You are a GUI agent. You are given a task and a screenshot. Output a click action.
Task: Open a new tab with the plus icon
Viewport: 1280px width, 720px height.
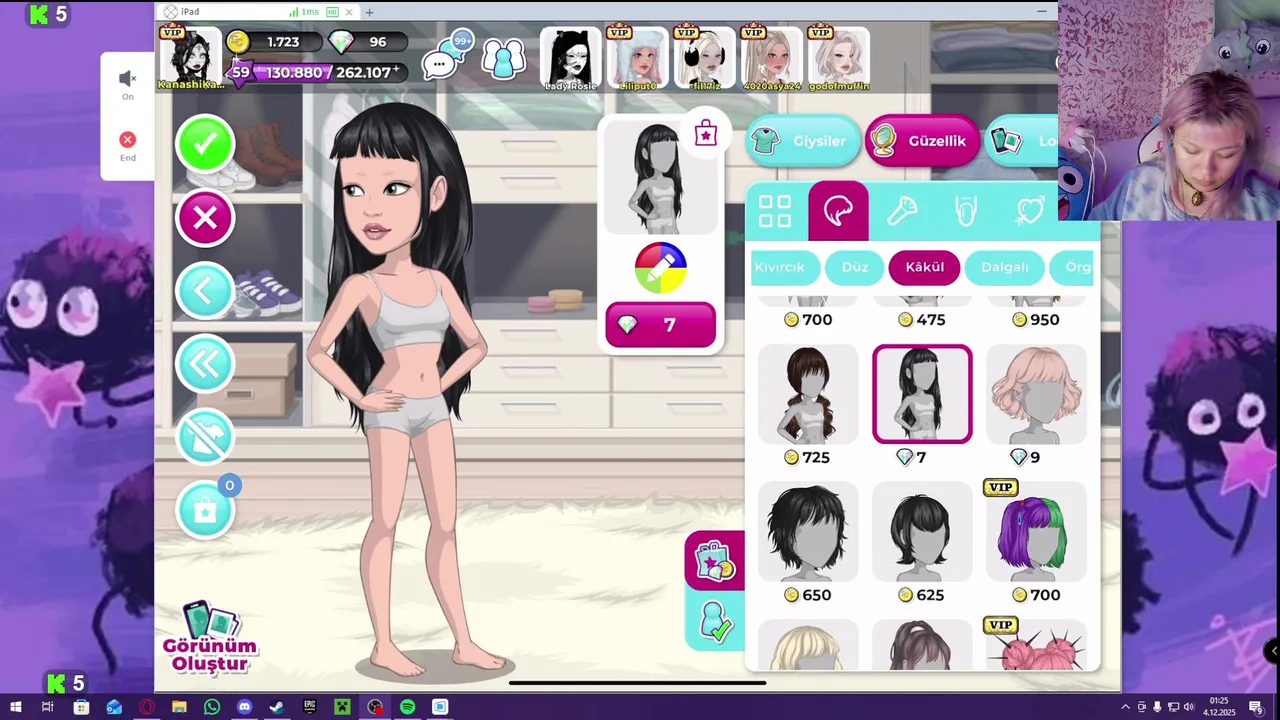[370, 12]
